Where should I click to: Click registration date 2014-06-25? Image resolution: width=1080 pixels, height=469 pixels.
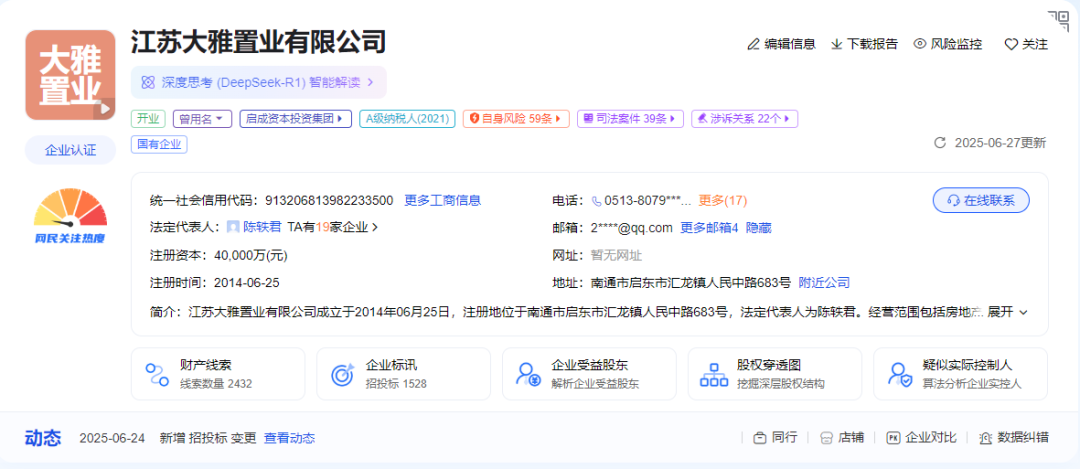coord(247,282)
